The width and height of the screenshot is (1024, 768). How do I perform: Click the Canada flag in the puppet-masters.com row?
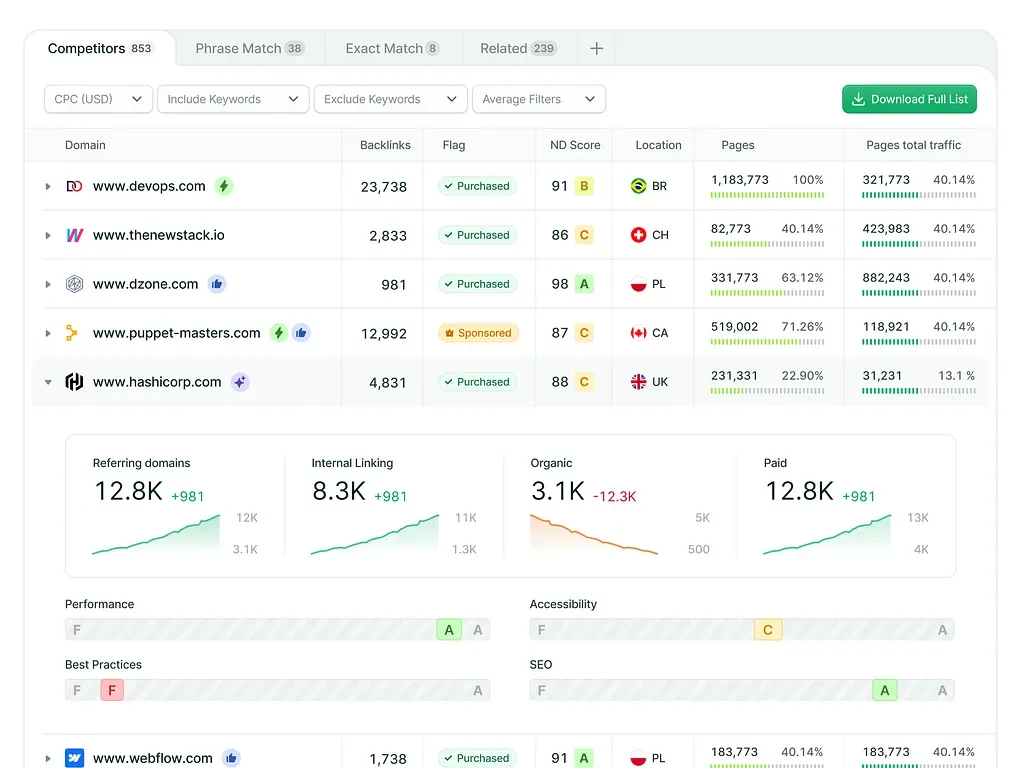click(x=639, y=333)
